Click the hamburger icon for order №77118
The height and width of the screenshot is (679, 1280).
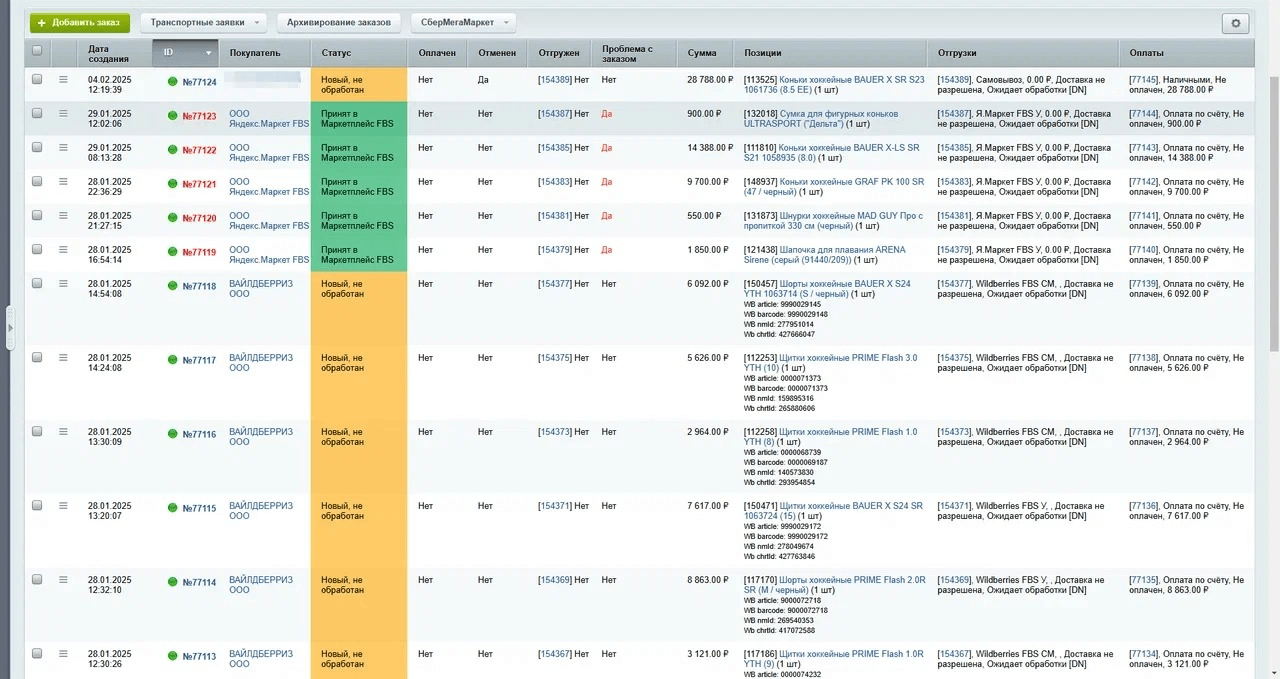point(64,284)
